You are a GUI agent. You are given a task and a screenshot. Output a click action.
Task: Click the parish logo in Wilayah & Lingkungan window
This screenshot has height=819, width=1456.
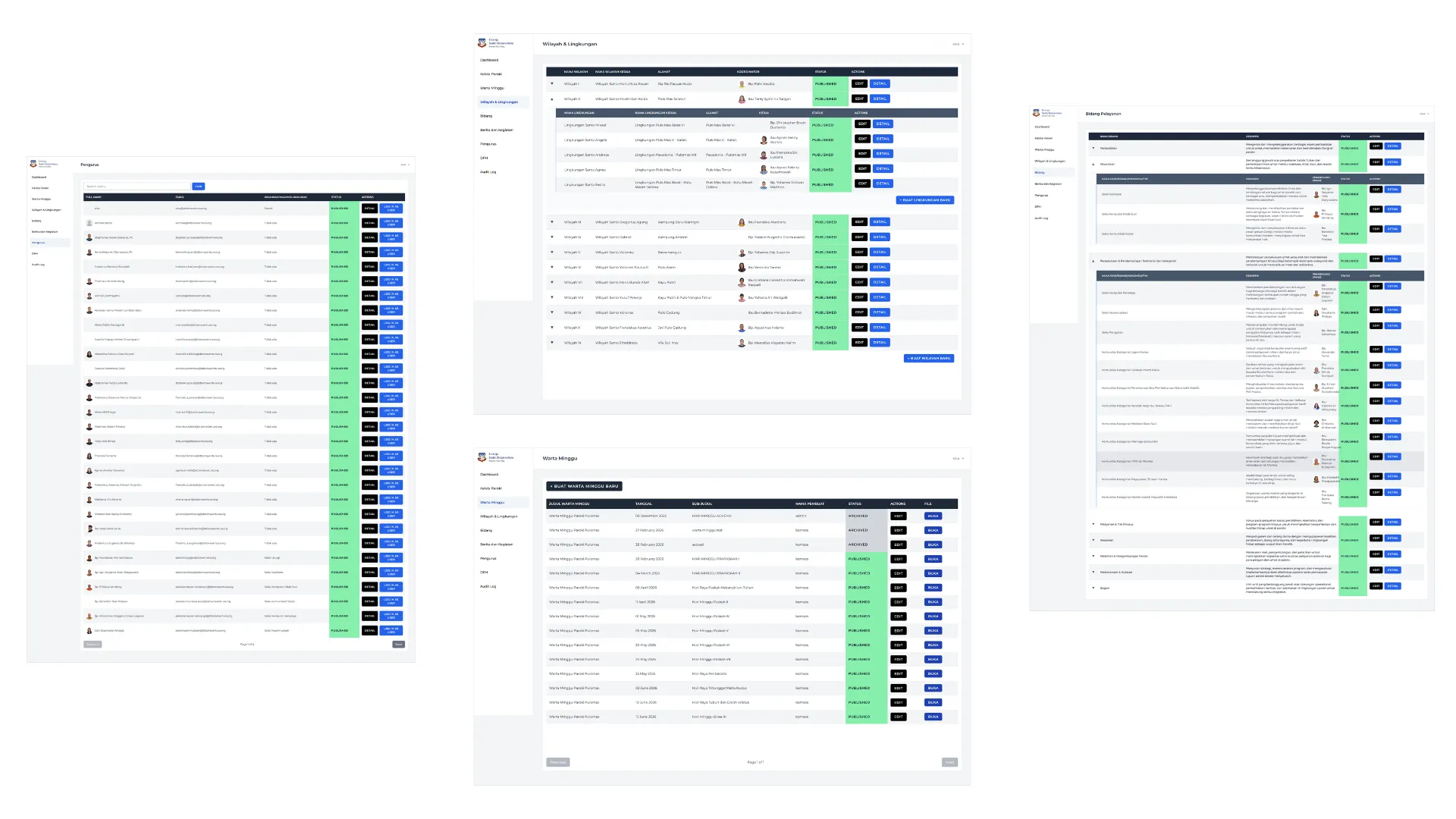tap(482, 42)
